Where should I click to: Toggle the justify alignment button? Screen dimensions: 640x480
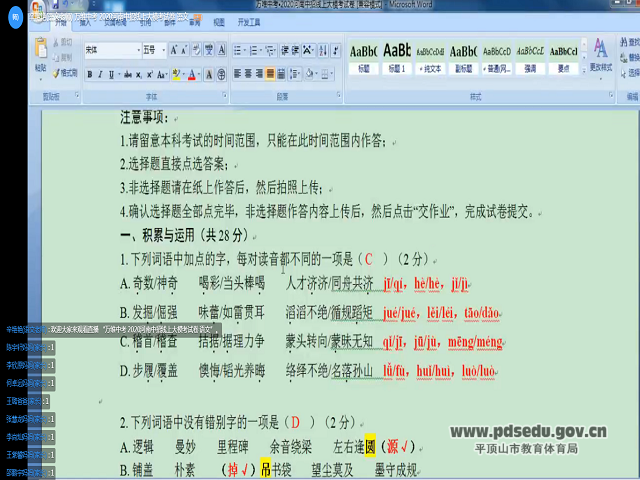268,73
